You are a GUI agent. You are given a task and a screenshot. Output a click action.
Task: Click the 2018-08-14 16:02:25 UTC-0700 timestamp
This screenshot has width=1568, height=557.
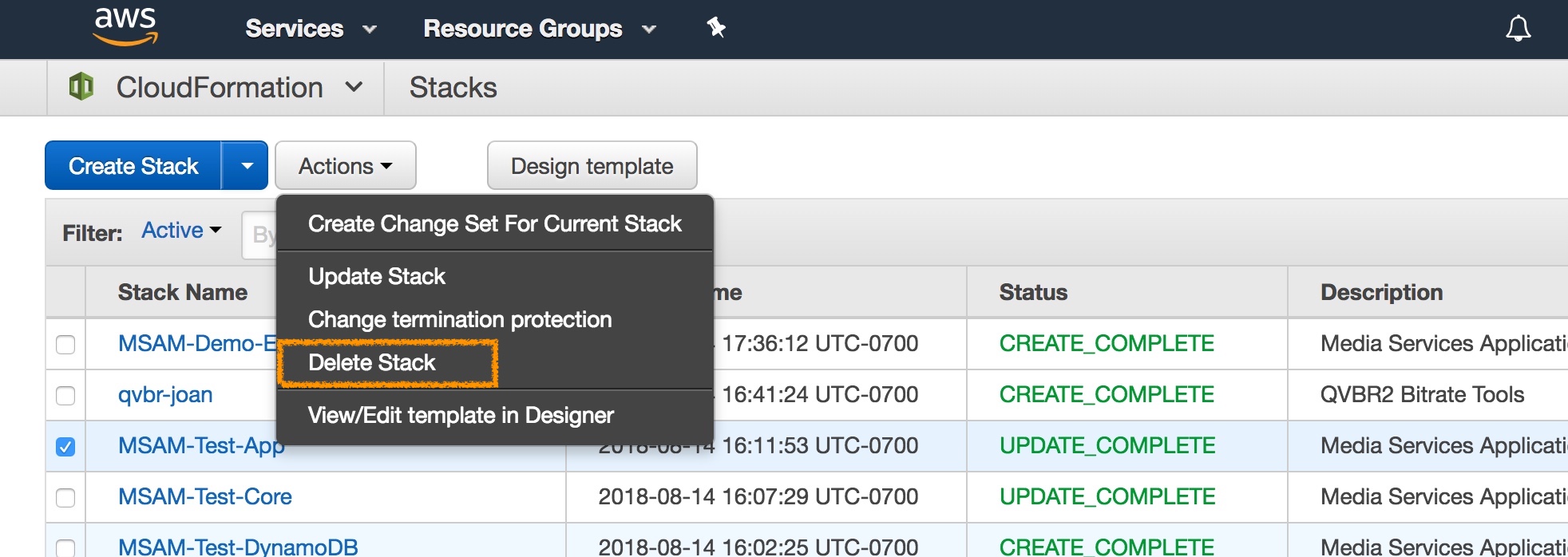[758, 547]
